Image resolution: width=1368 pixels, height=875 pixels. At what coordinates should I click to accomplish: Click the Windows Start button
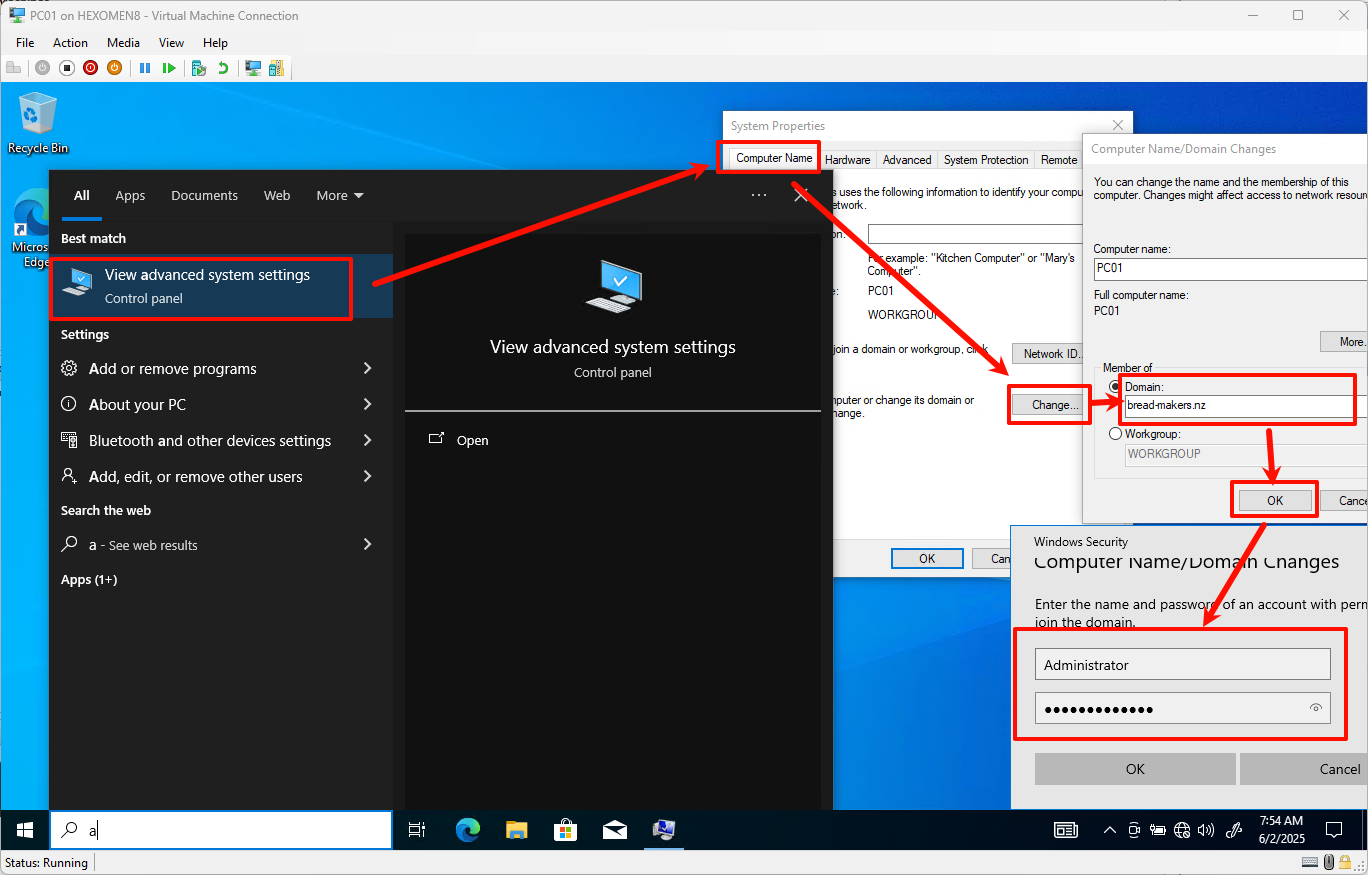pos(25,830)
